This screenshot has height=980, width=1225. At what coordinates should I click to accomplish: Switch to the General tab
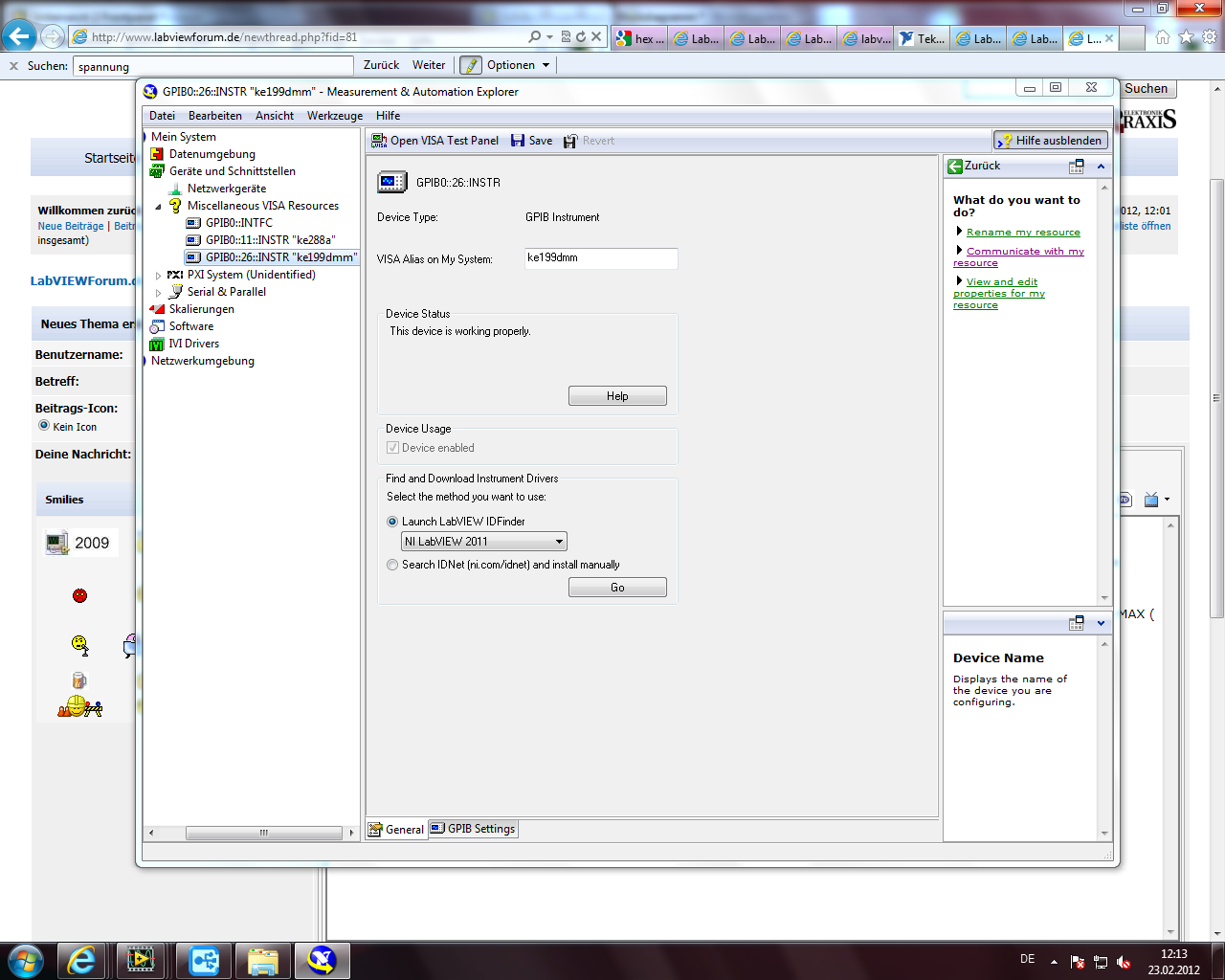pos(397,830)
